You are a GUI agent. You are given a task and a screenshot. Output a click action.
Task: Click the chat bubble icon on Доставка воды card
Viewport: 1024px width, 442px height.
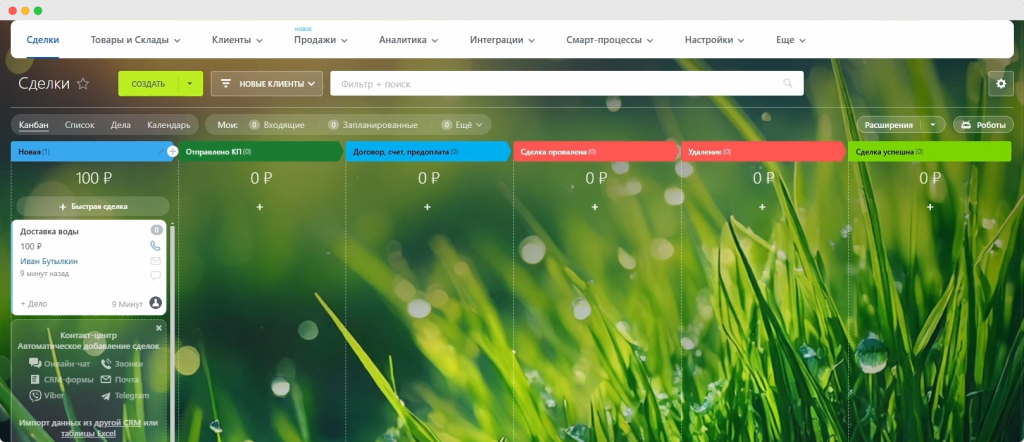[x=155, y=276]
